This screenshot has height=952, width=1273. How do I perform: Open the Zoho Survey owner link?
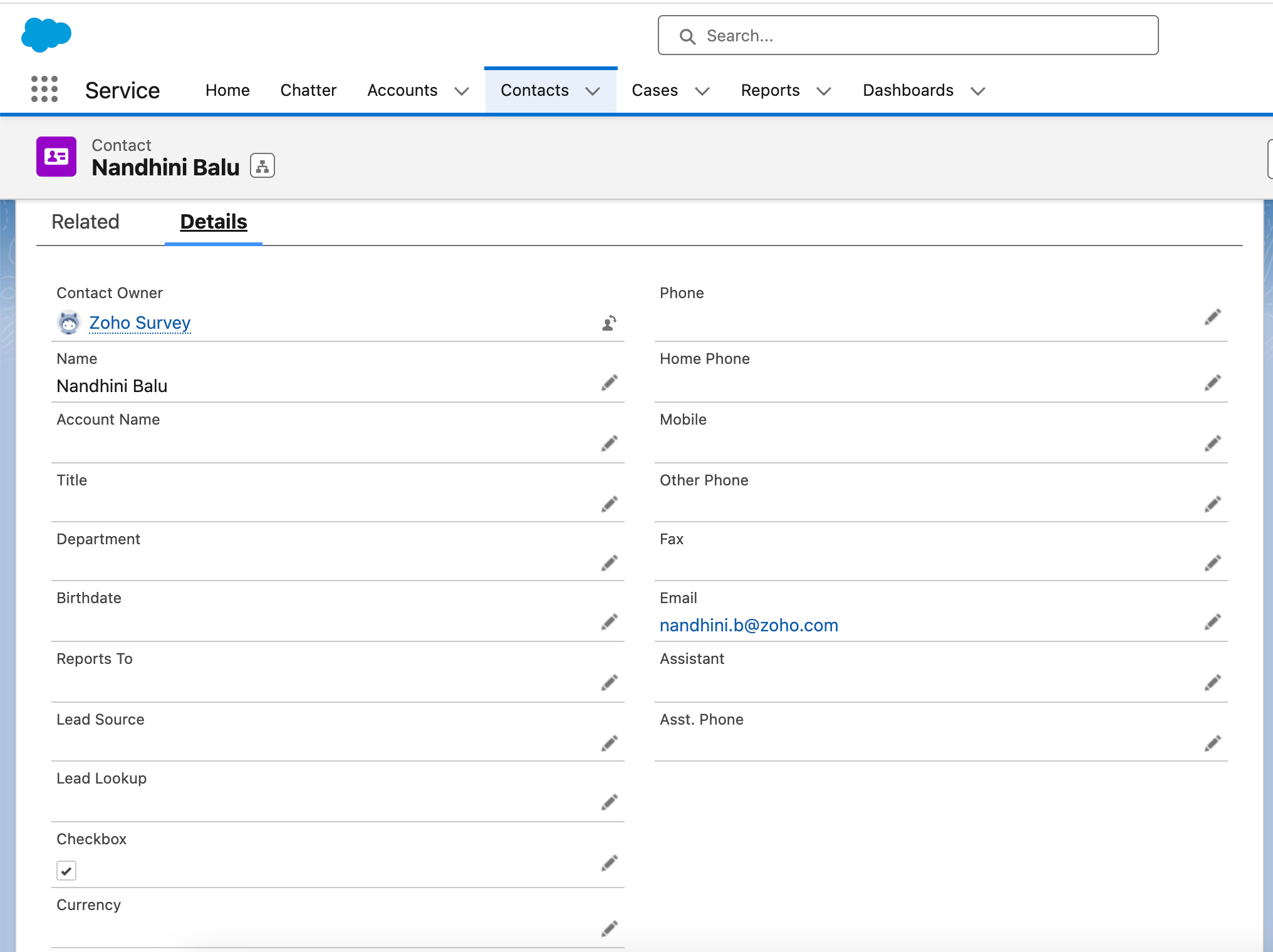[x=140, y=323]
